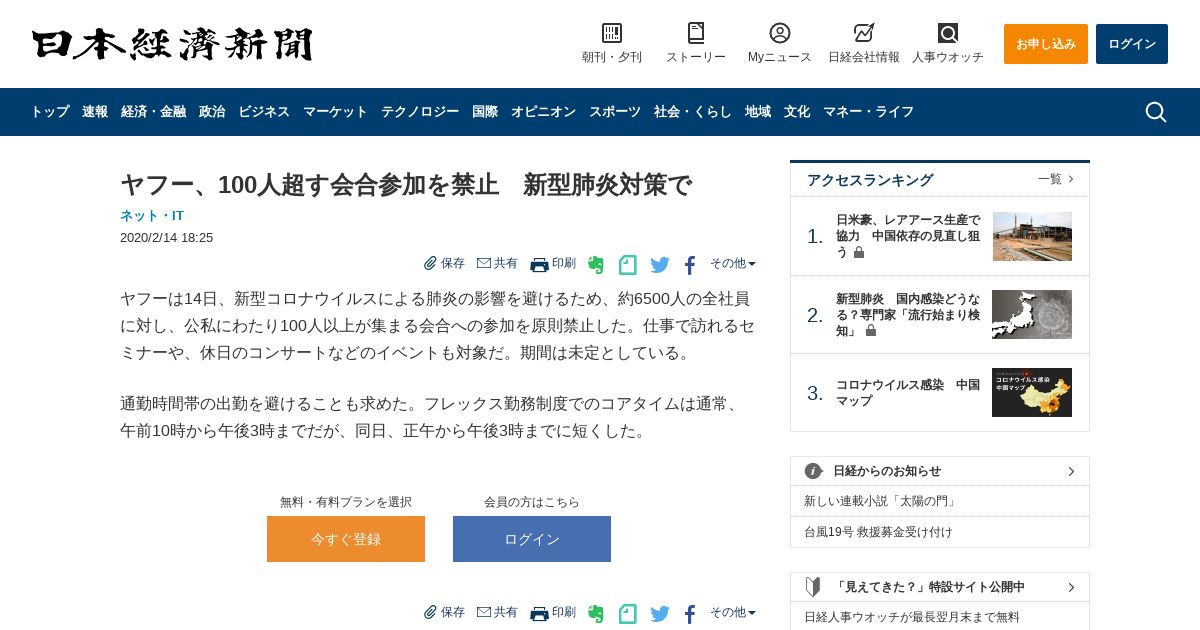Open the 朝刊・夕刊 newspaper icon
This screenshot has width=1200, height=630.
612,33
